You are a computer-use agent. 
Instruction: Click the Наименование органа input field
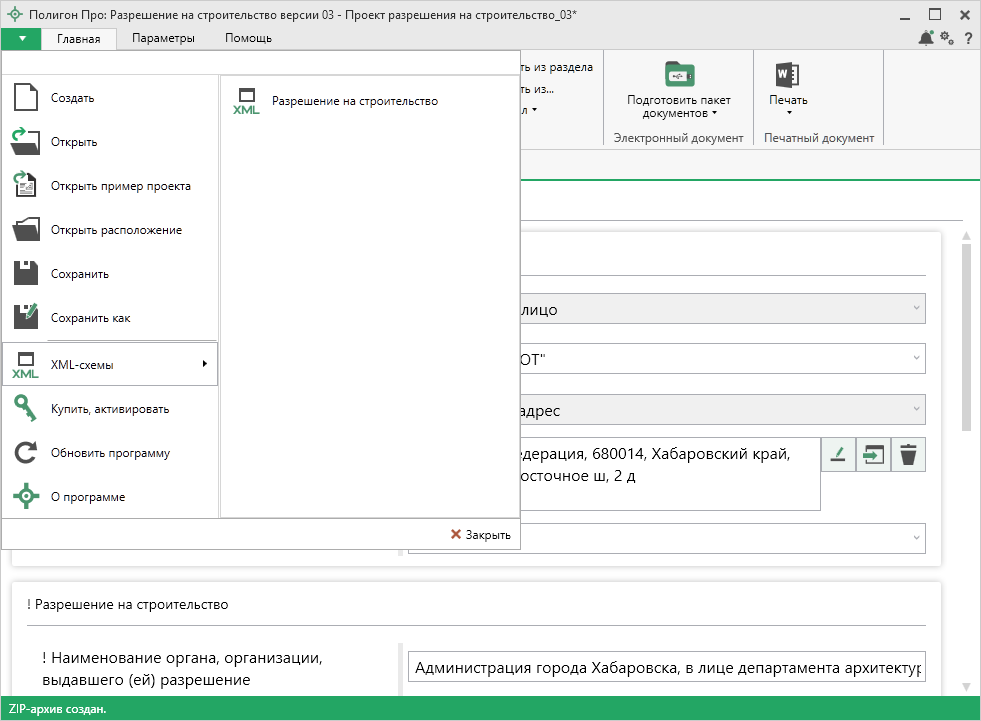pos(666,667)
